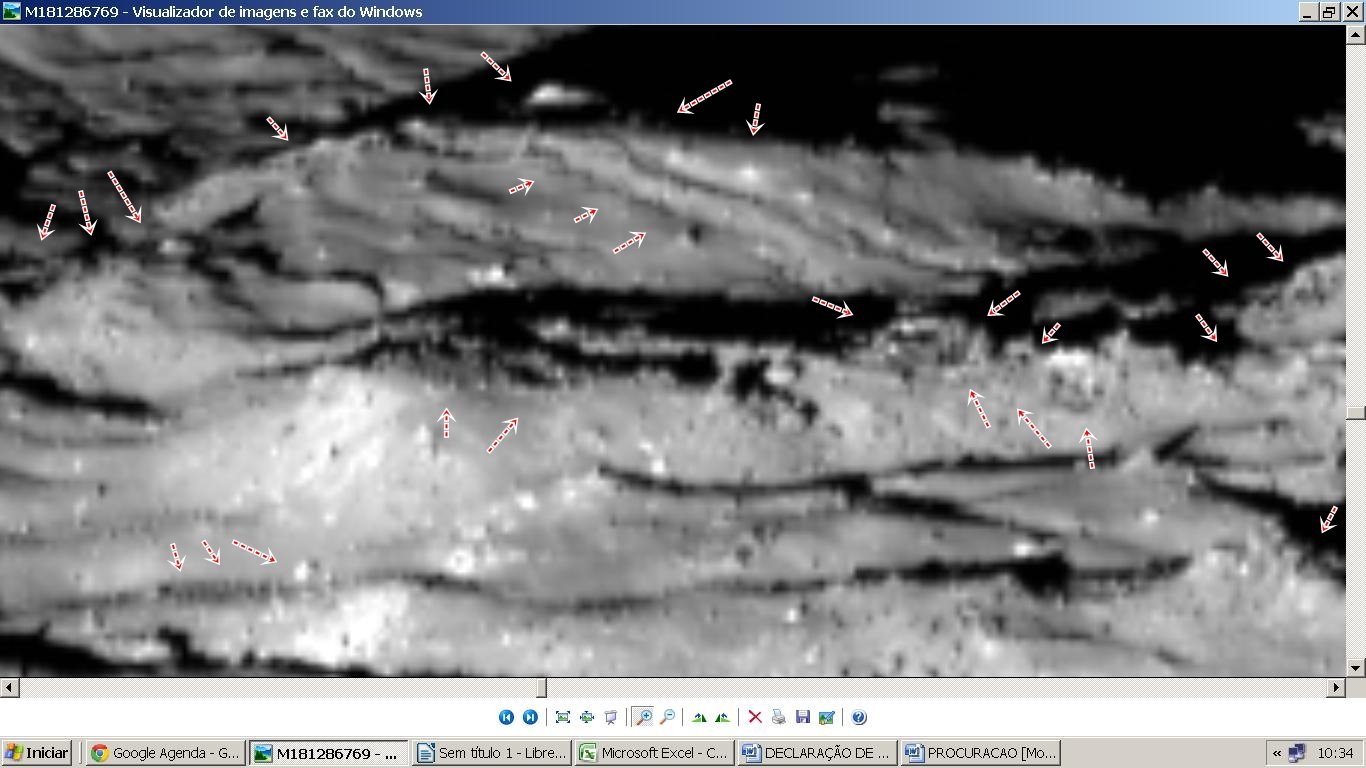Click the best fit icon
1366x768 pixels.
click(x=563, y=717)
